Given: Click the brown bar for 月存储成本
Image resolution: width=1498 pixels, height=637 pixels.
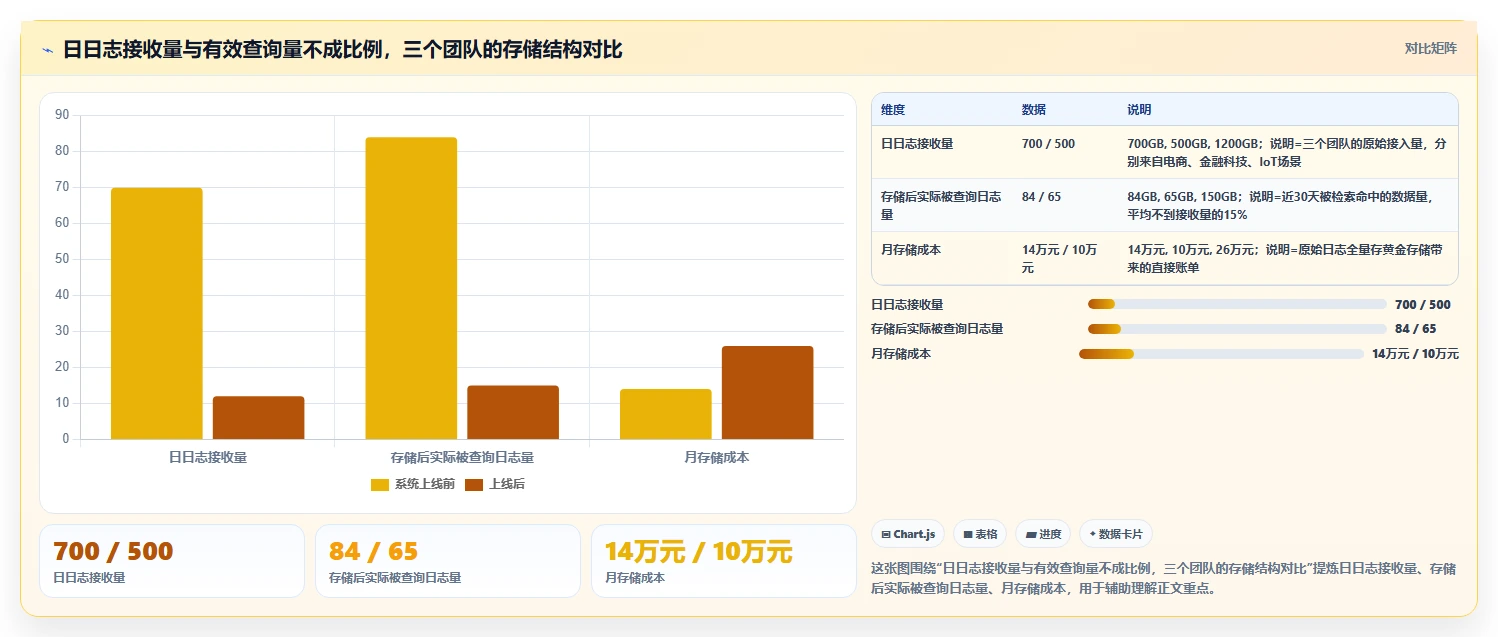Looking at the screenshot, I should 768,393.
